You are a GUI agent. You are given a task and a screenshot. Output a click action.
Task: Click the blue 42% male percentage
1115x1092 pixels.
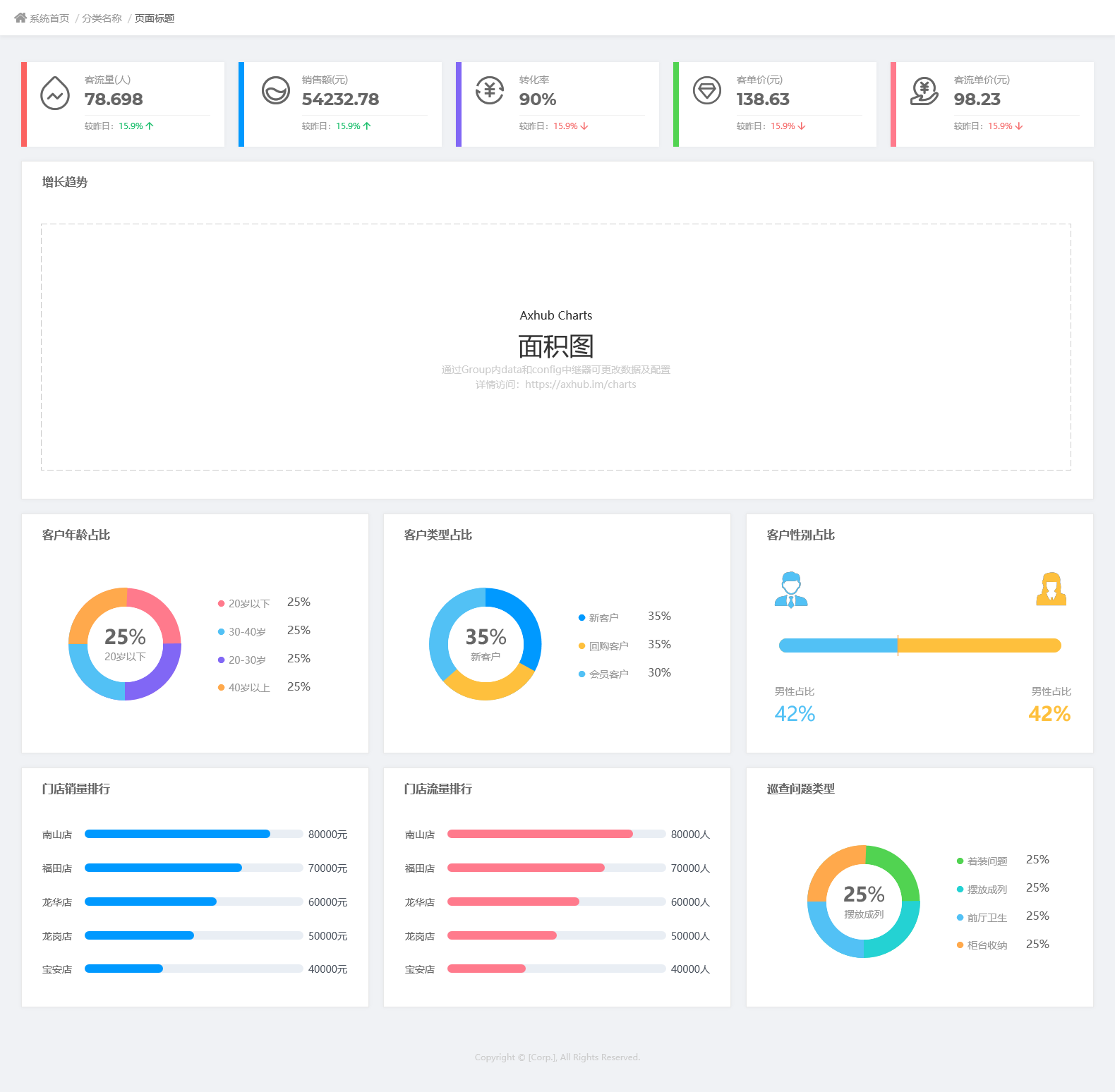pyautogui.click(x=795, y=714)
